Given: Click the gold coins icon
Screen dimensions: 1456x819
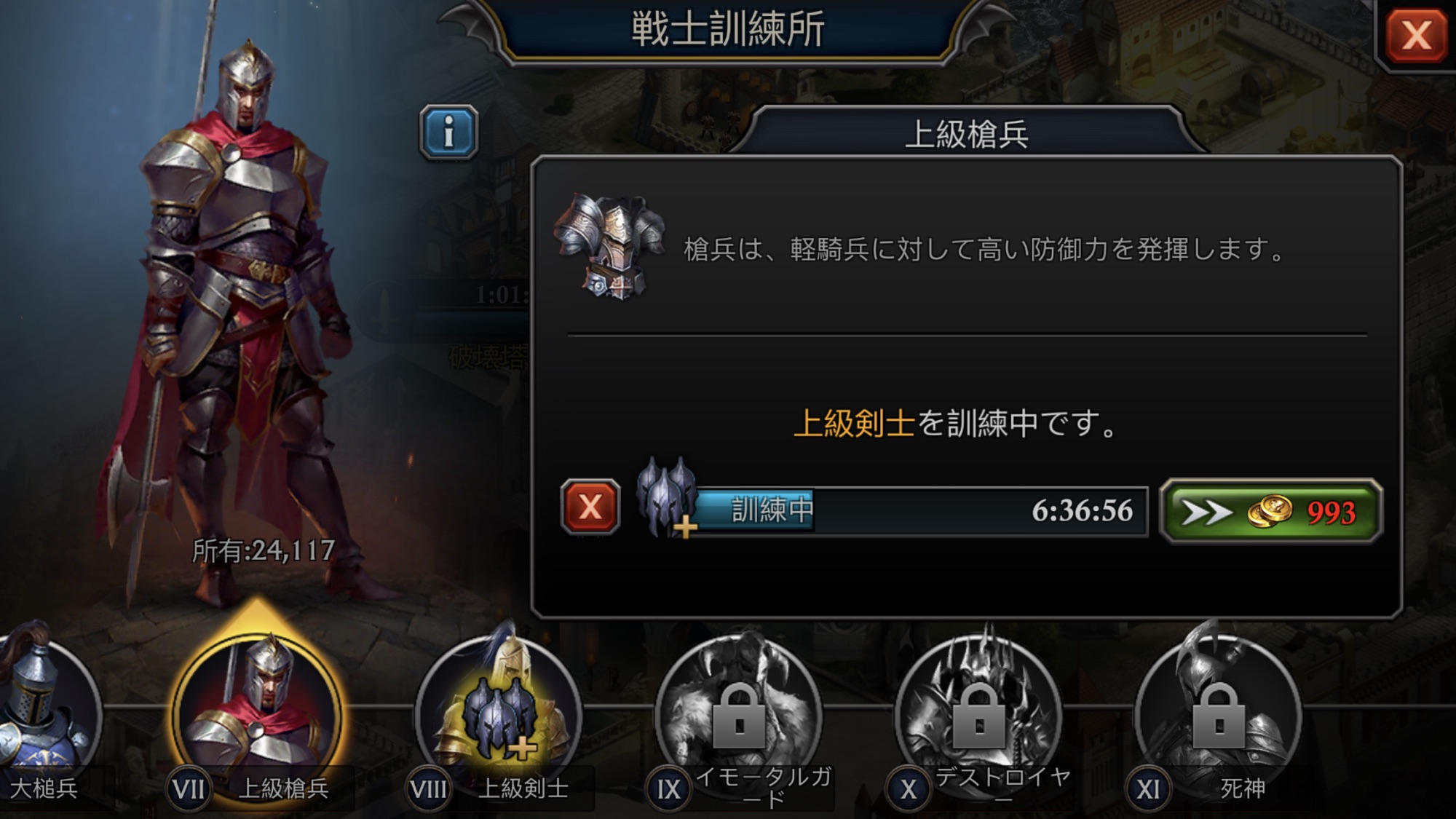Looking at the screenshot, I should click(x=1270, y=511).
